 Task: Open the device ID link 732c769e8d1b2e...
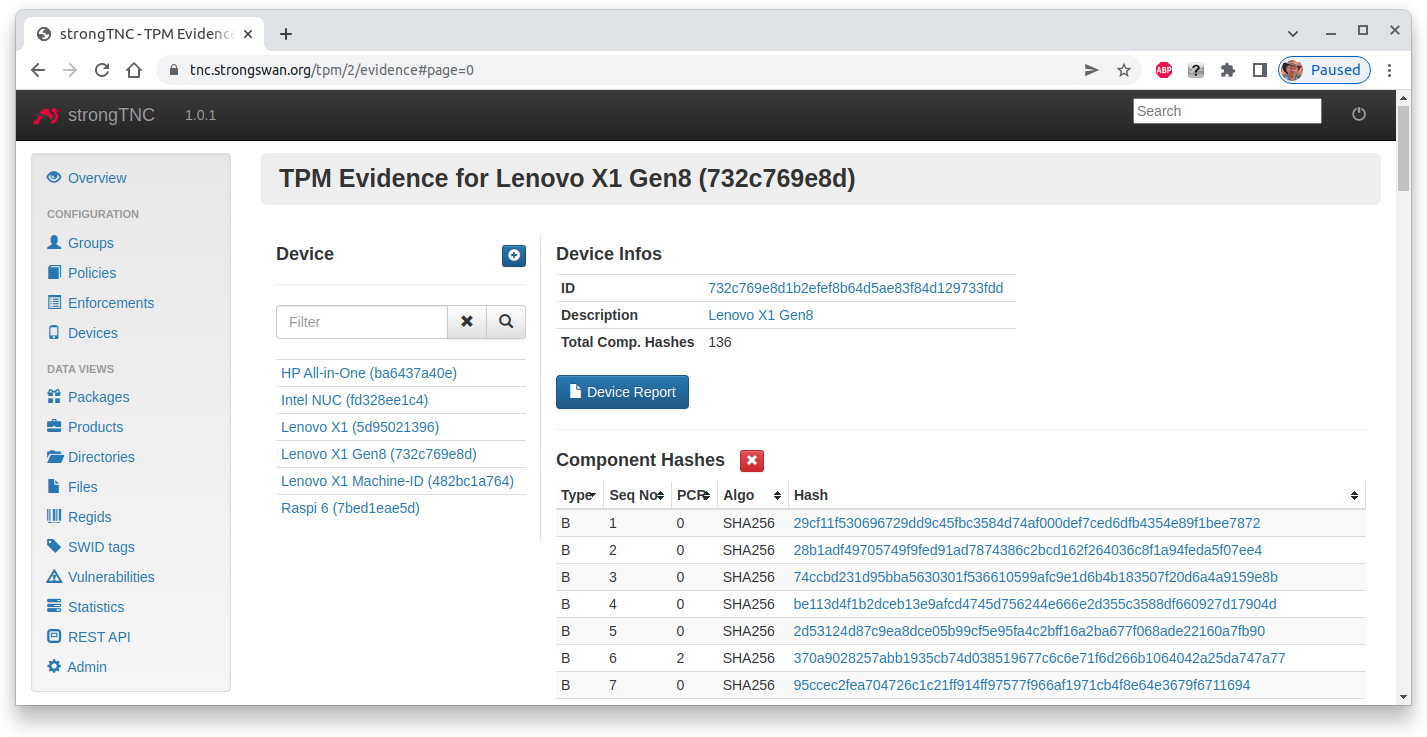coord(856,288)
